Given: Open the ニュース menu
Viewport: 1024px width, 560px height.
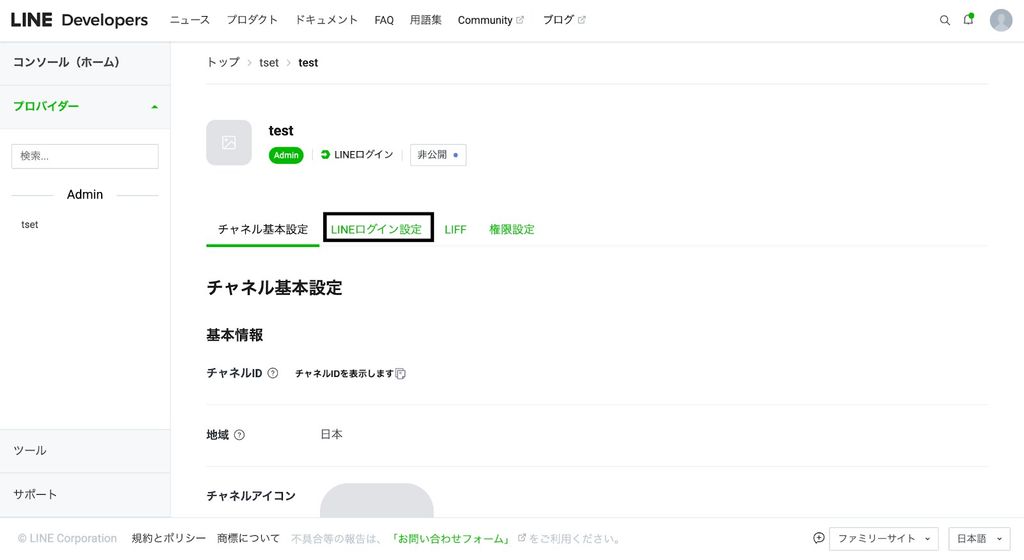Looking at the screenshot, I should point(190,20).
